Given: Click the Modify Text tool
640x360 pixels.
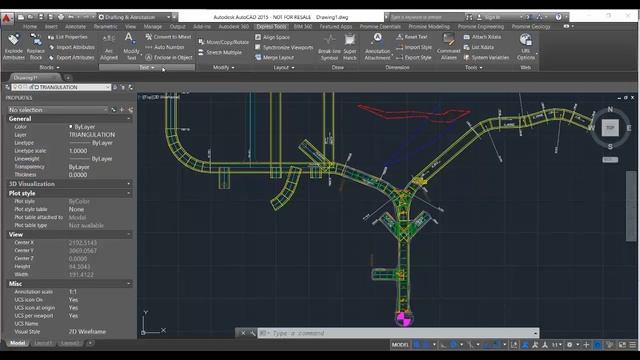Looking at the screenshot, I should point(131,47).
